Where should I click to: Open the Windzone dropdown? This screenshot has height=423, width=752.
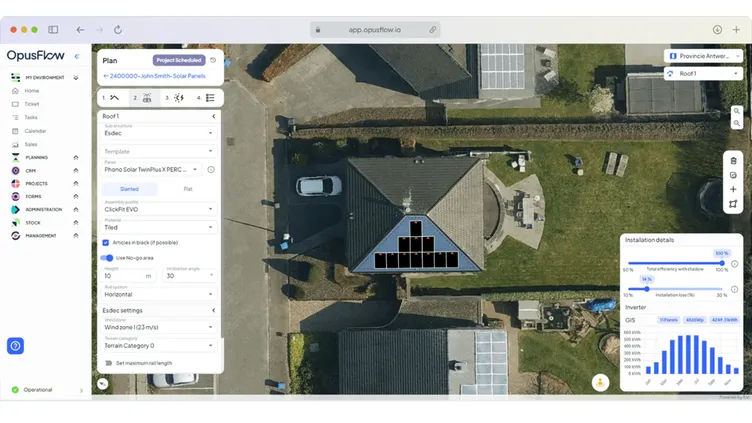[158, 327]
